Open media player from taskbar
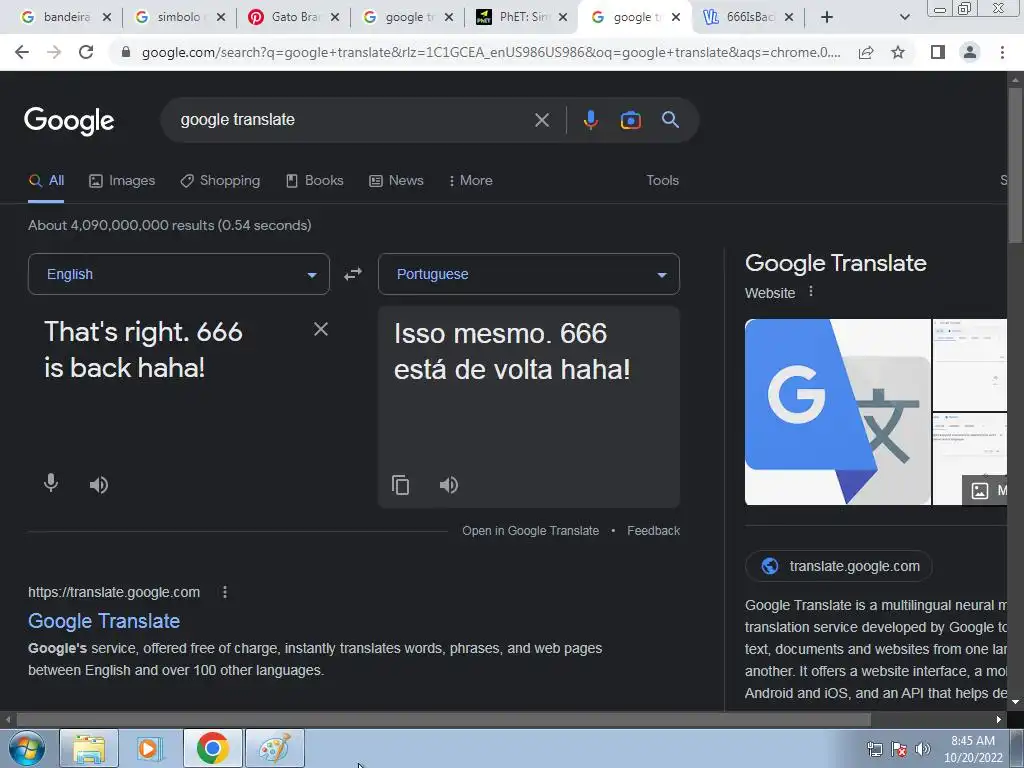This screenshot has width=1024, height=768. tap(150, 748)
